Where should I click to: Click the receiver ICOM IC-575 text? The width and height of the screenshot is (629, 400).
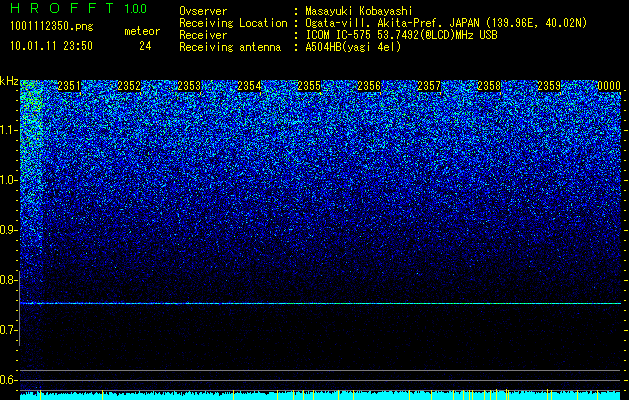[401, 35]
